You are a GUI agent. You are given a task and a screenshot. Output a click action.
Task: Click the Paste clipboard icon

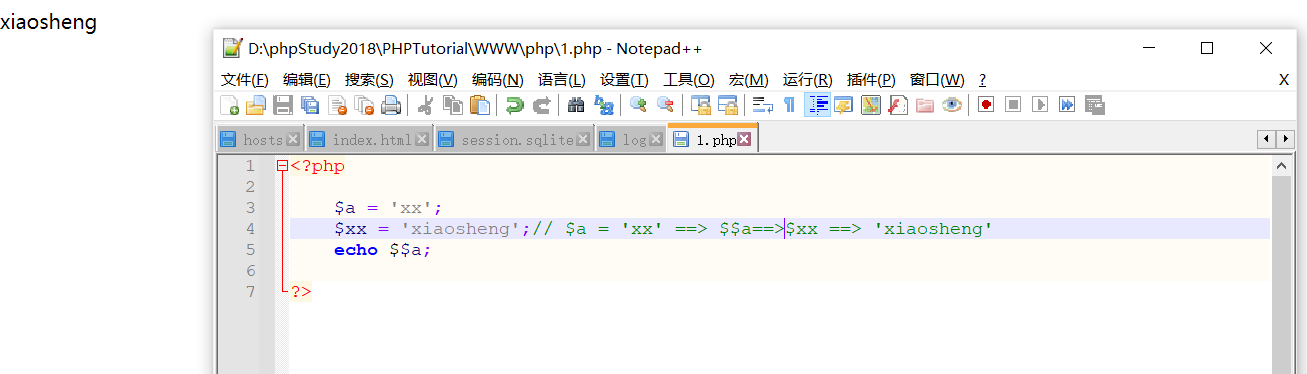click(x=480, y=104)
